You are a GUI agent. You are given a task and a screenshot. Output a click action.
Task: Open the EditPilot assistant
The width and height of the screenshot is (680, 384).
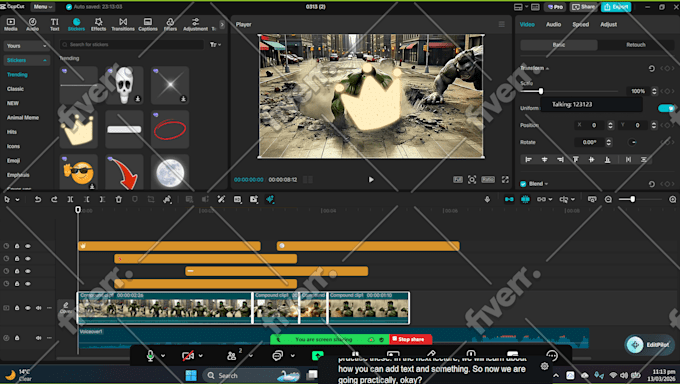(649, 345)
